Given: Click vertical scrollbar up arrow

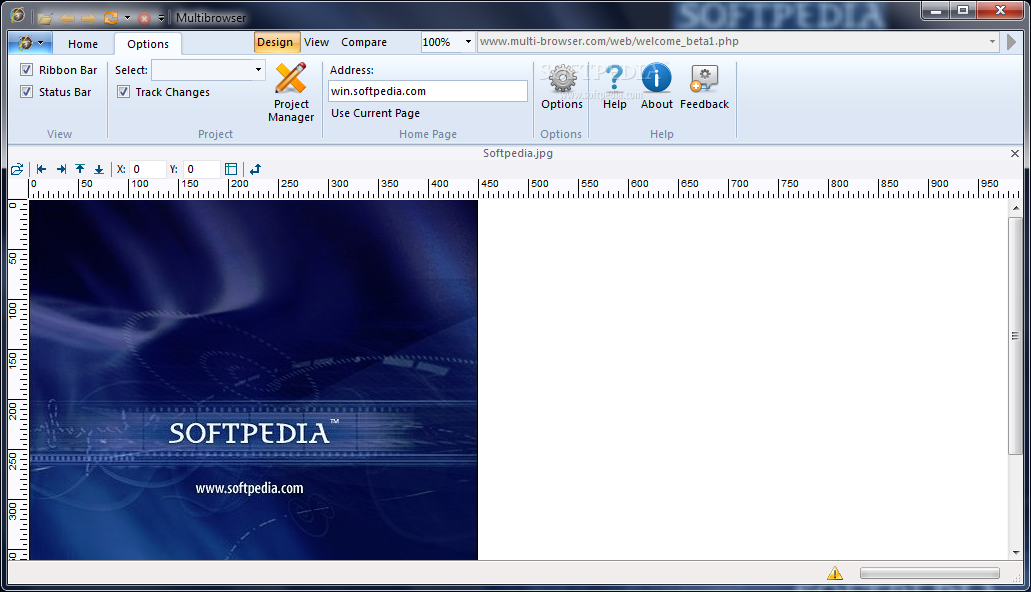Looking at the screenshot, I should 1016,208.
